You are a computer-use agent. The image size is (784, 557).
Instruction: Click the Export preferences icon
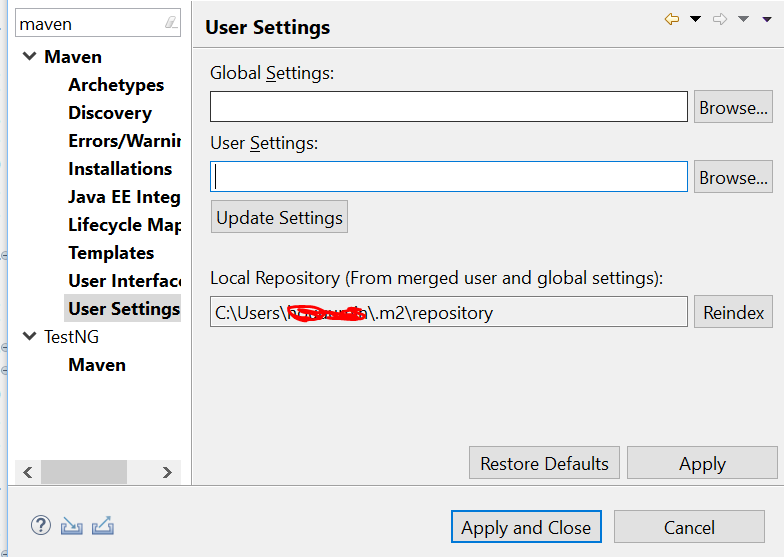click(103, 526)
